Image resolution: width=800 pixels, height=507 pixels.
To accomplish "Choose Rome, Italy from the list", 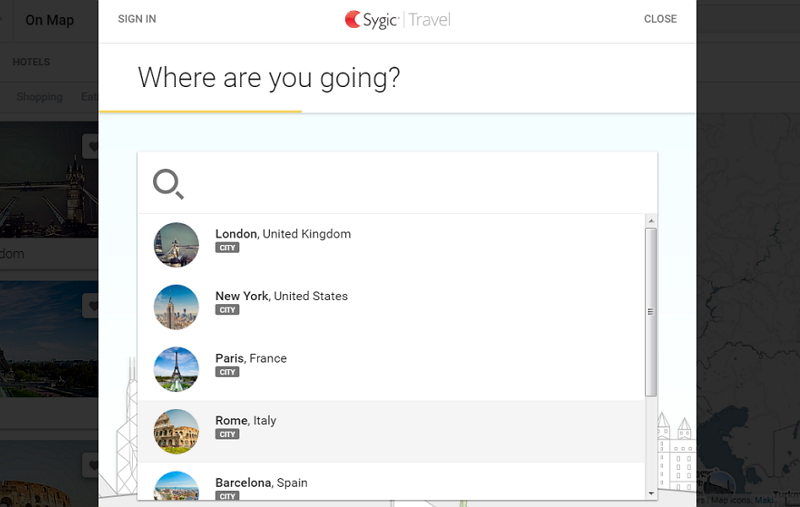I will (246, 421).
